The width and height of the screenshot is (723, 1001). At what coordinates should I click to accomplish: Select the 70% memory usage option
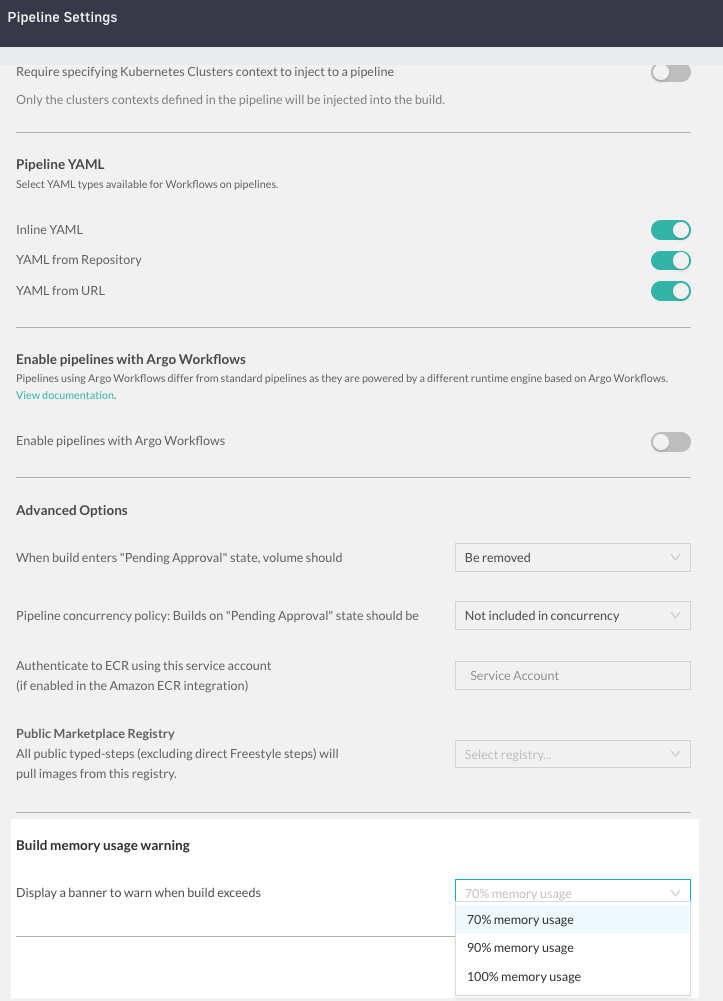(x=521, y=920)
